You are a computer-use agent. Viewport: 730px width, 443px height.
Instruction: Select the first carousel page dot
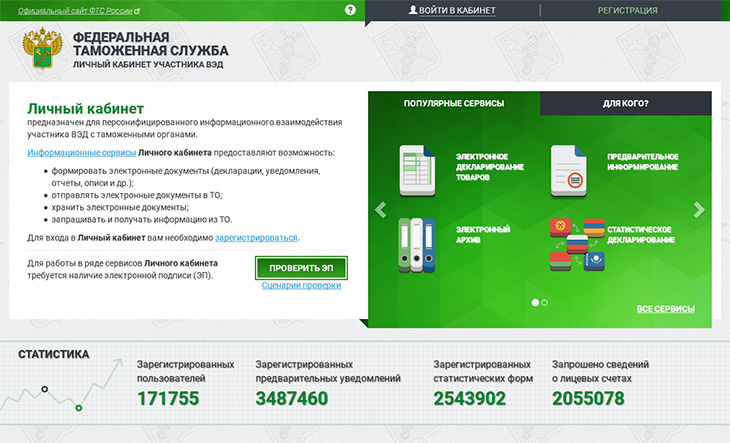coord(535,302)
